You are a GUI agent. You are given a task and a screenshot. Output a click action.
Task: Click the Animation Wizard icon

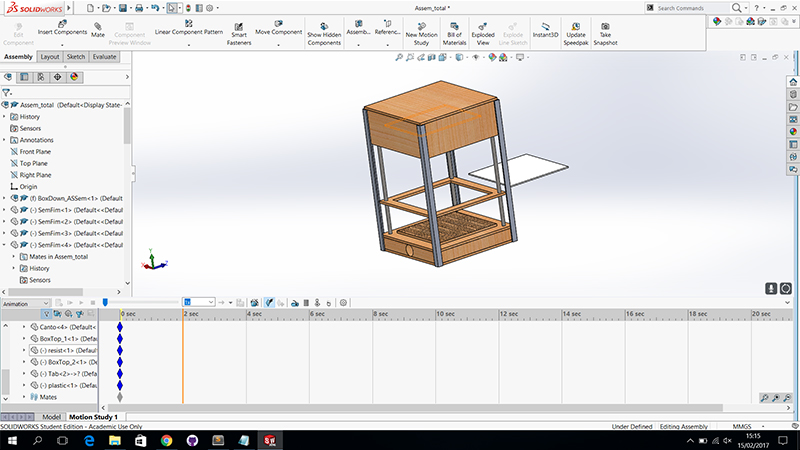click(x=254, y=303)
